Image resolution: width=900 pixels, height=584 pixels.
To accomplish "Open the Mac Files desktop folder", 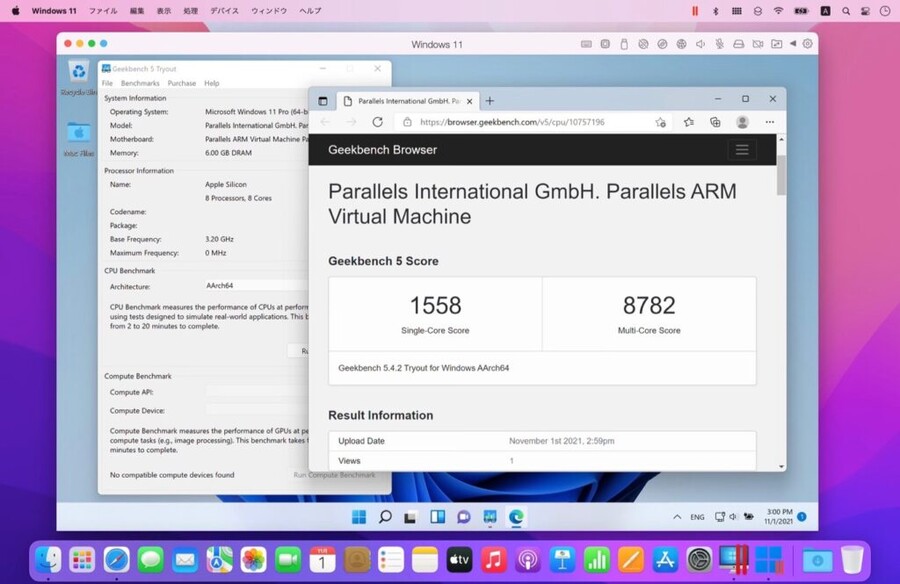I will tap(79, 139).
